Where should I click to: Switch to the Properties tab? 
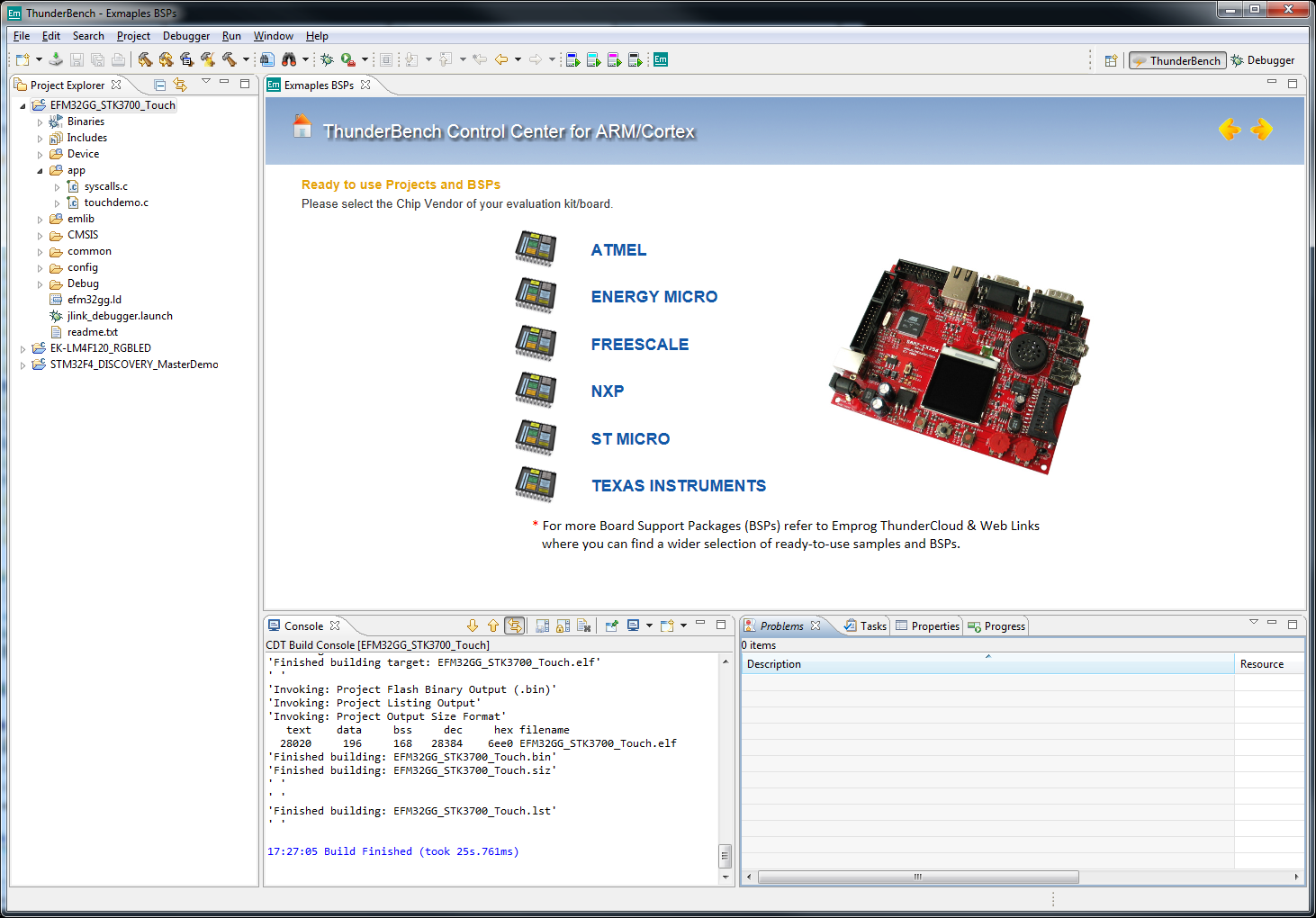click(x=927, y=625)
